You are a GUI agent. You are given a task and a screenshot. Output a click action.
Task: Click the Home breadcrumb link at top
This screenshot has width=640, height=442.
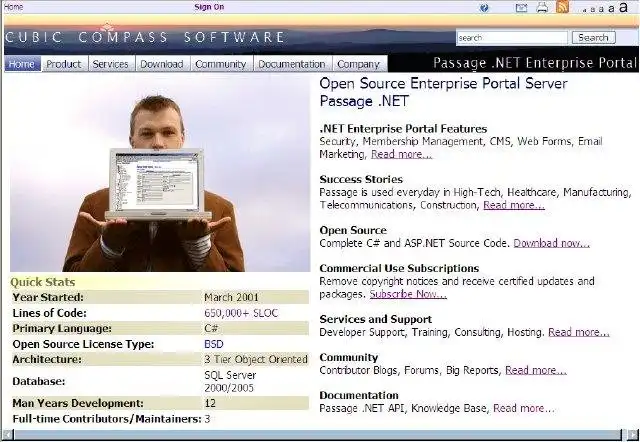click(13, 7)
